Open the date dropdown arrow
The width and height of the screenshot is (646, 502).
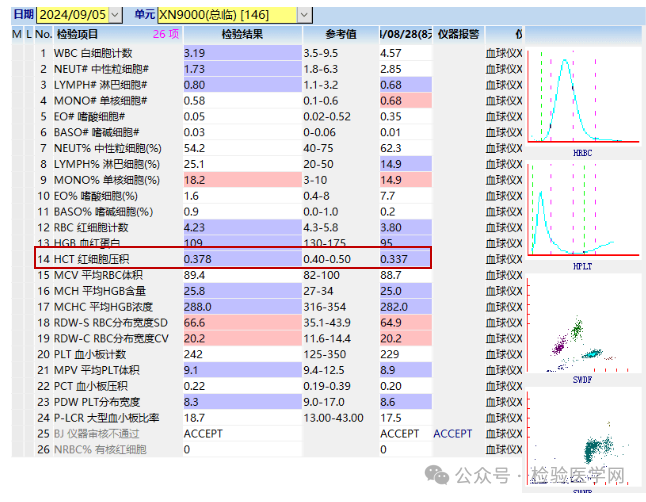point(115,15)
